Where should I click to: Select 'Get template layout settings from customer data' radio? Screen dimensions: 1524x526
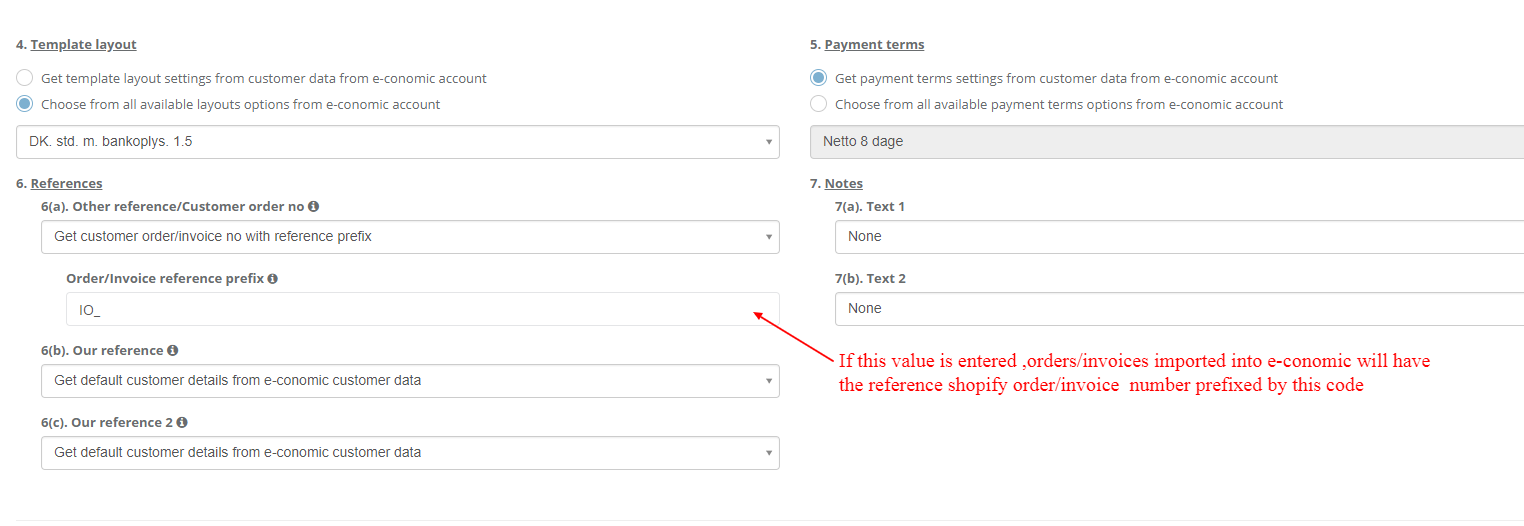click(x=25, y=78)
